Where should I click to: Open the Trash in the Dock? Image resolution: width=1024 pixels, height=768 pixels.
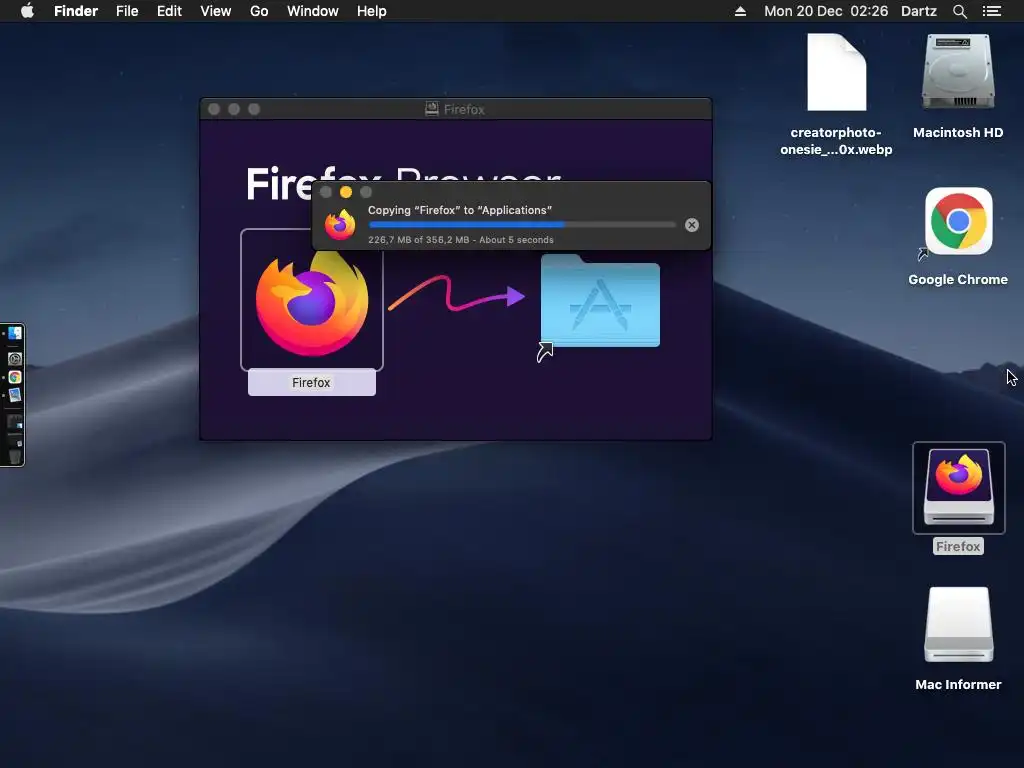click(14, 456)
